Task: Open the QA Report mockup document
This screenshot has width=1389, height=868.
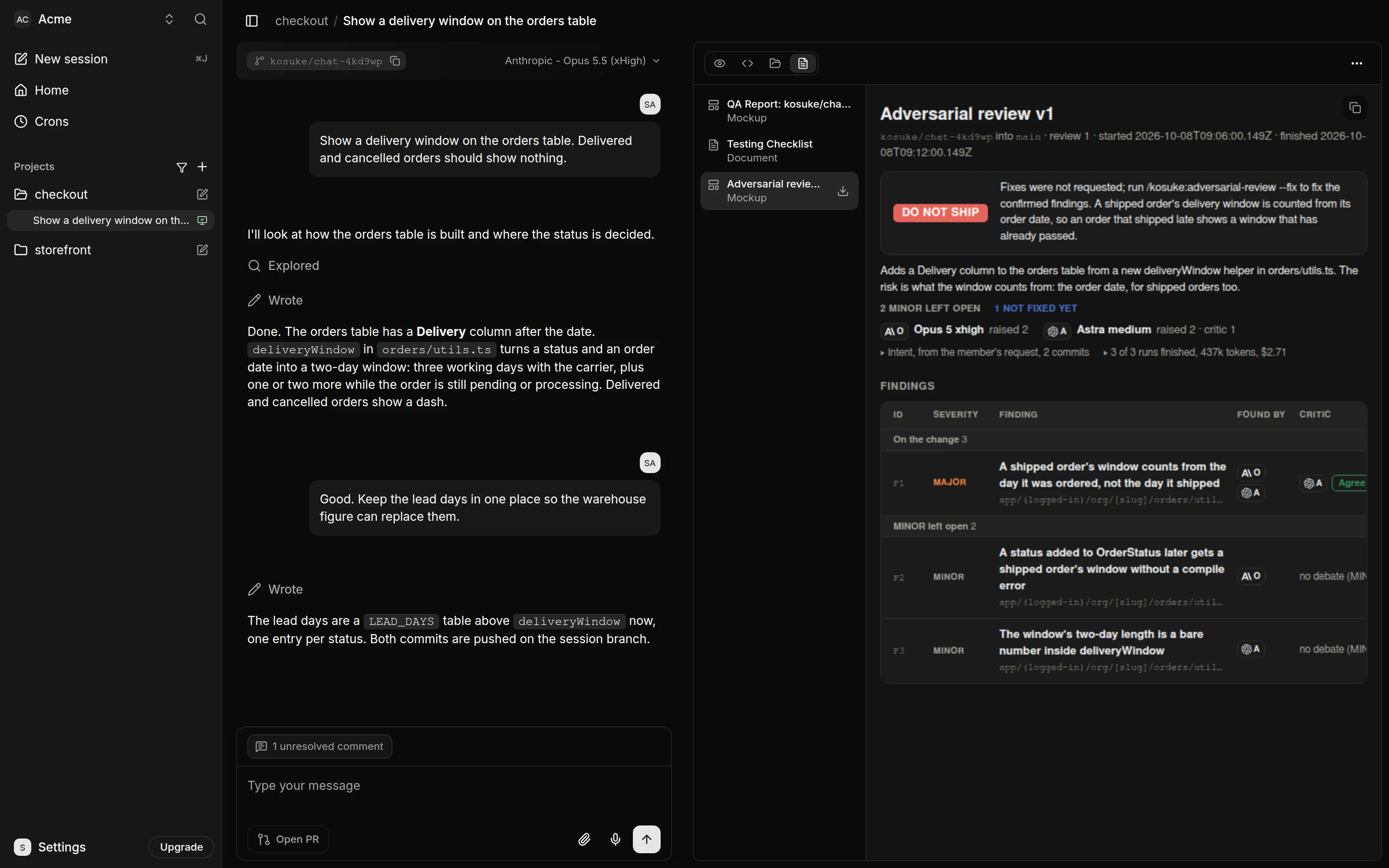Action: coord(780,111)
